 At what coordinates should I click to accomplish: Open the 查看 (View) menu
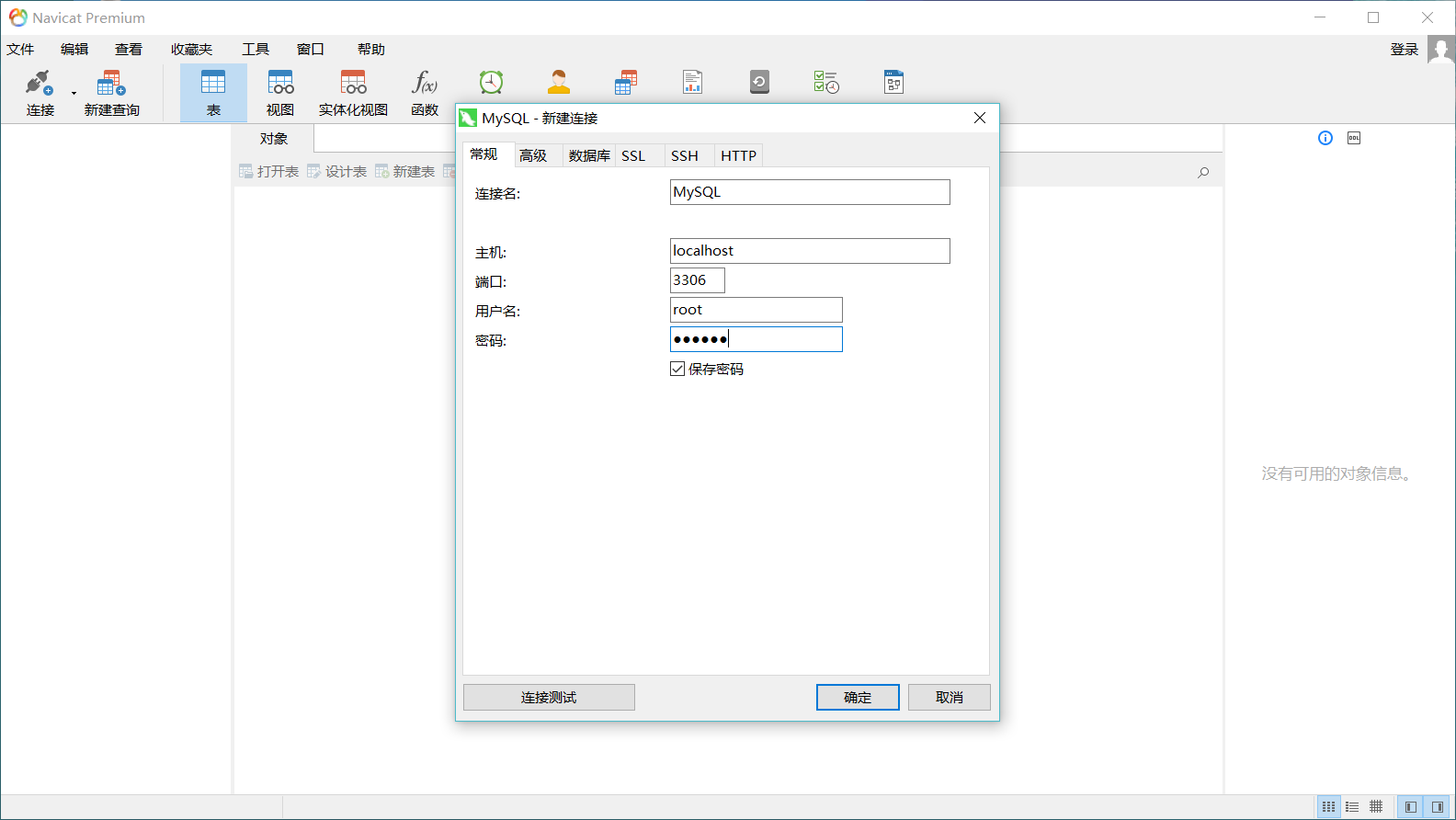[129, 50]
